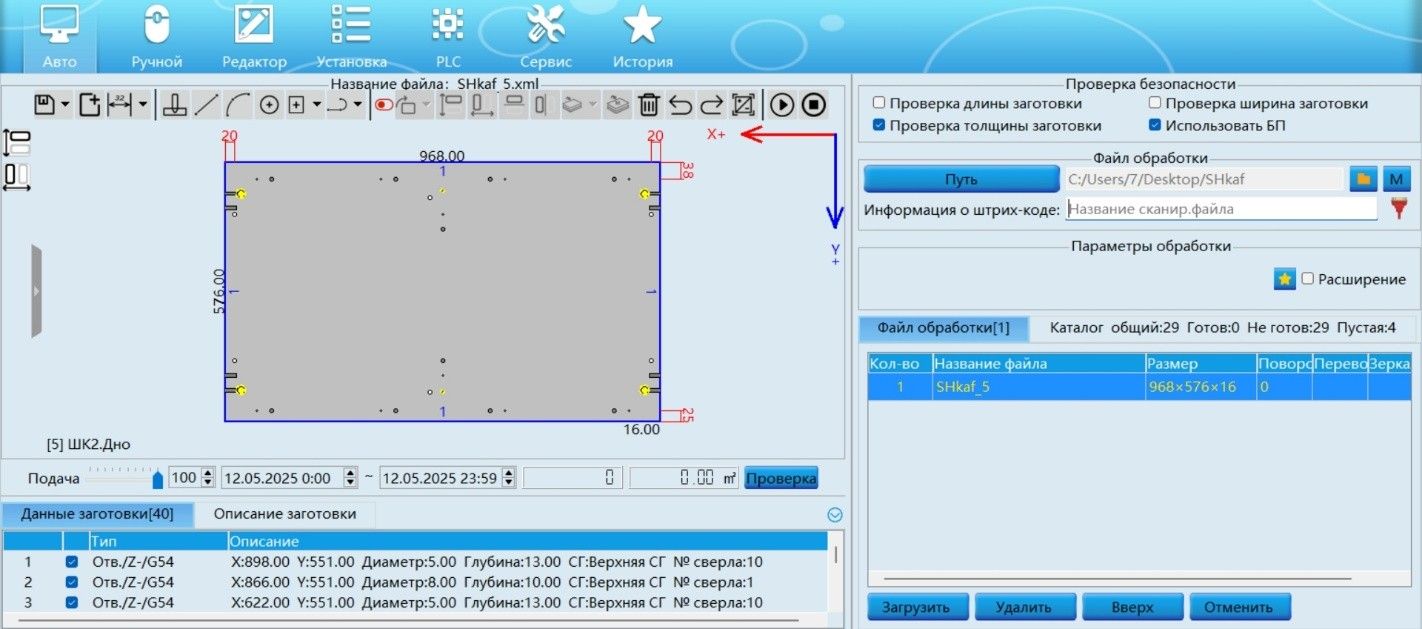The height and width of the screenshot is (629, 1422).
Task: Click the end date 12.05.2025 23:59 spinner
Action: (x=510, y=478)
